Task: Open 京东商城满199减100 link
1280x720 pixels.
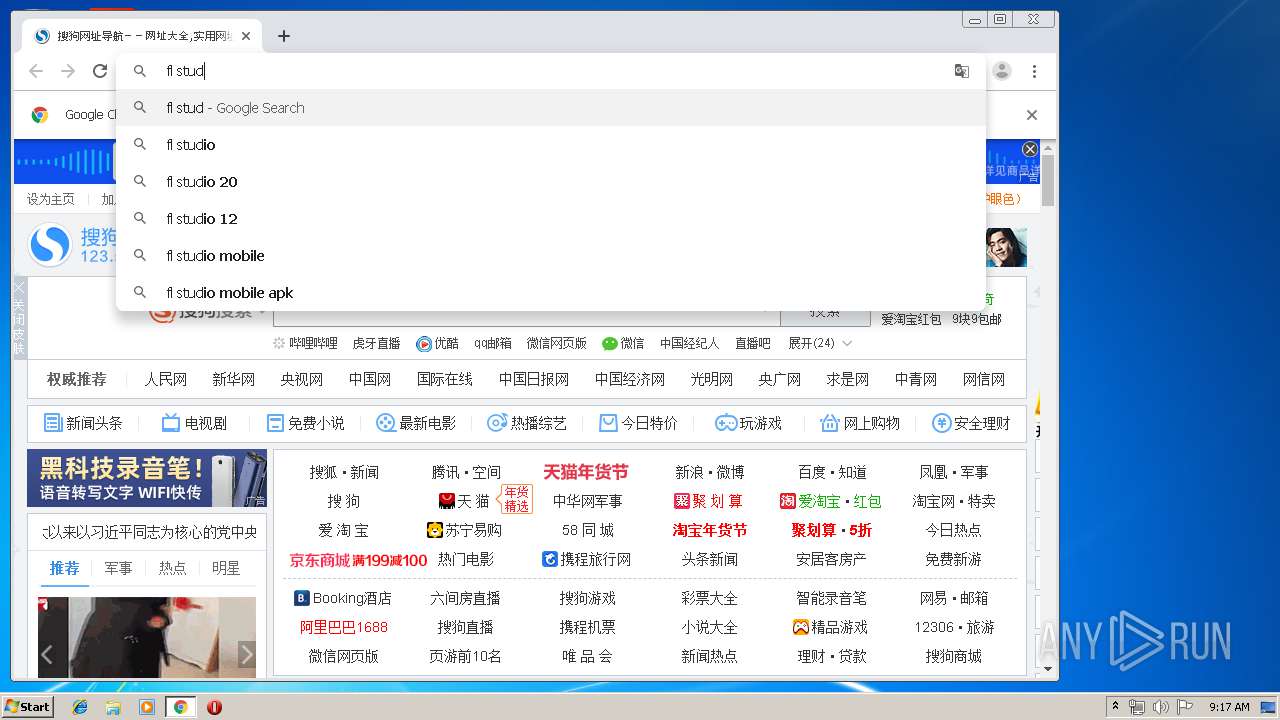Action: (x=358, y=560)
